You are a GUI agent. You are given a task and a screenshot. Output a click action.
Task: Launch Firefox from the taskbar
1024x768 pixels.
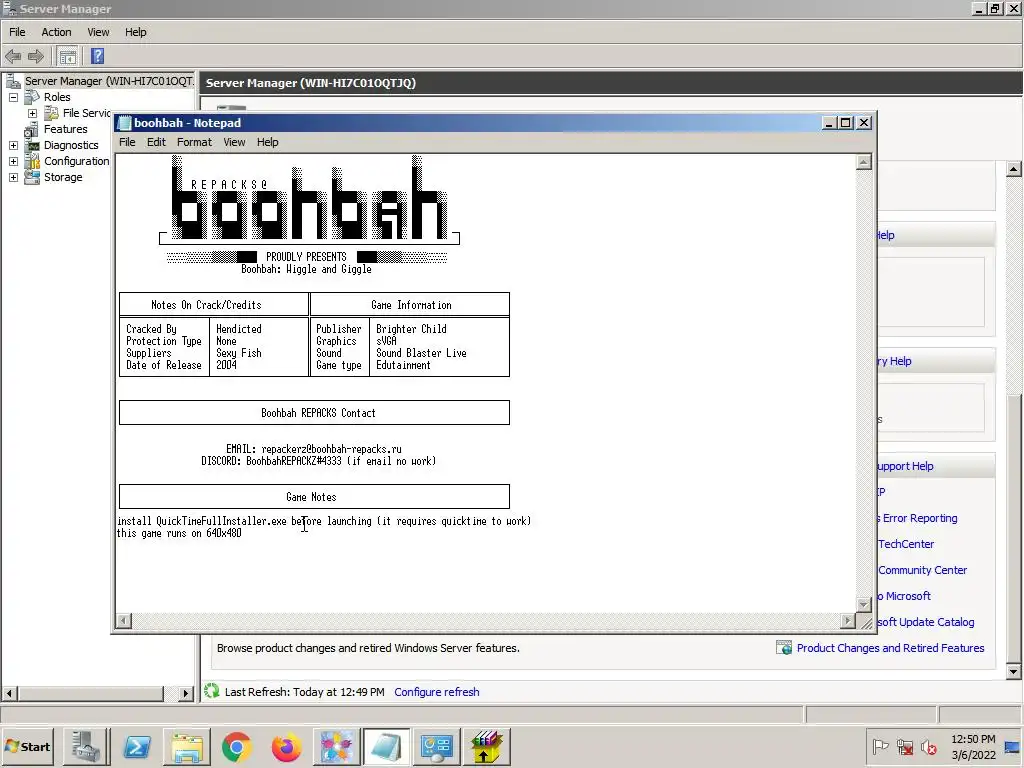coord(286,747)
